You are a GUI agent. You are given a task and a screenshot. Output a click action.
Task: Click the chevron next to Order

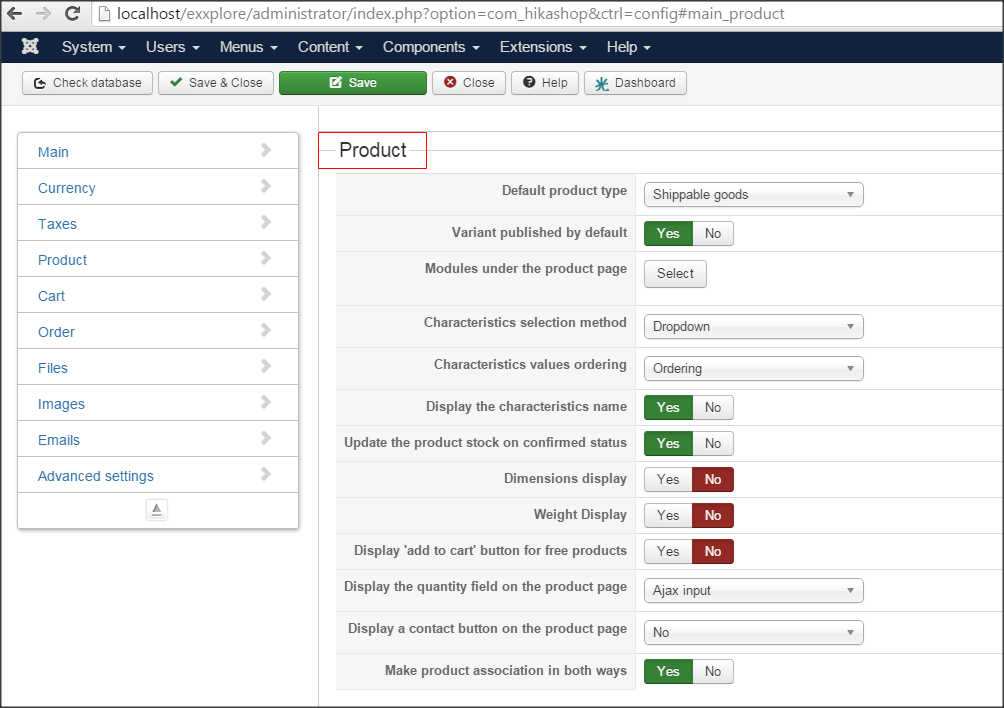click(x=266, y=330)
